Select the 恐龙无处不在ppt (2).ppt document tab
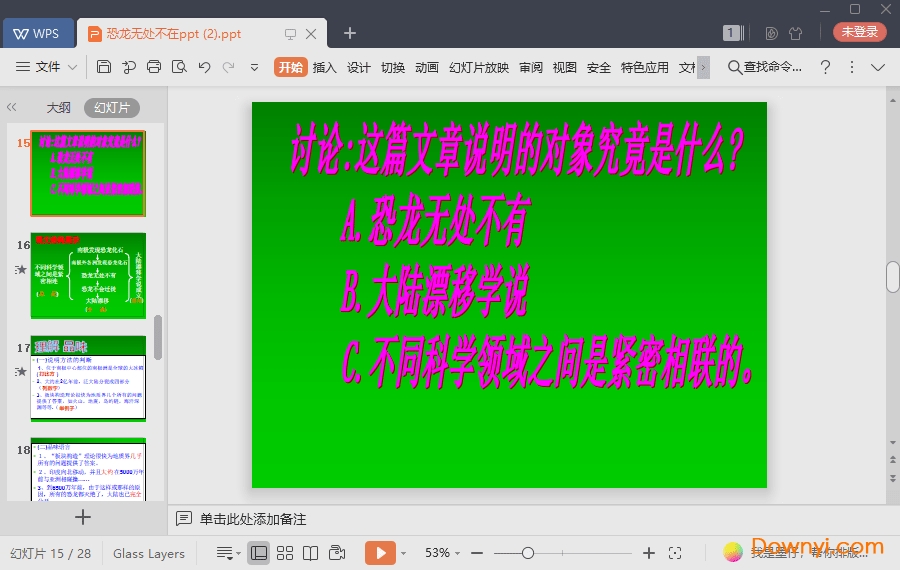The width and height of the screenshot is (900, 570). (173, 34)
